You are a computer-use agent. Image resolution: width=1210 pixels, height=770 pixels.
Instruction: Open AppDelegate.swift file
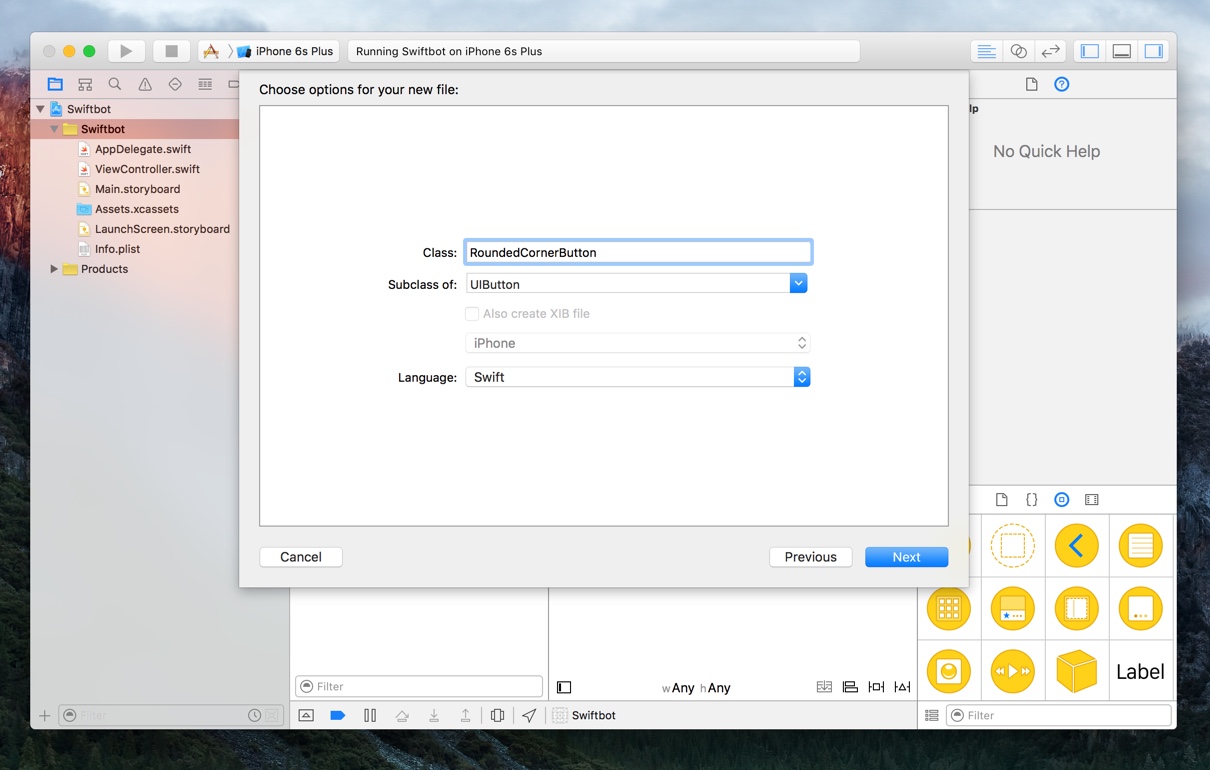[143, 149]
